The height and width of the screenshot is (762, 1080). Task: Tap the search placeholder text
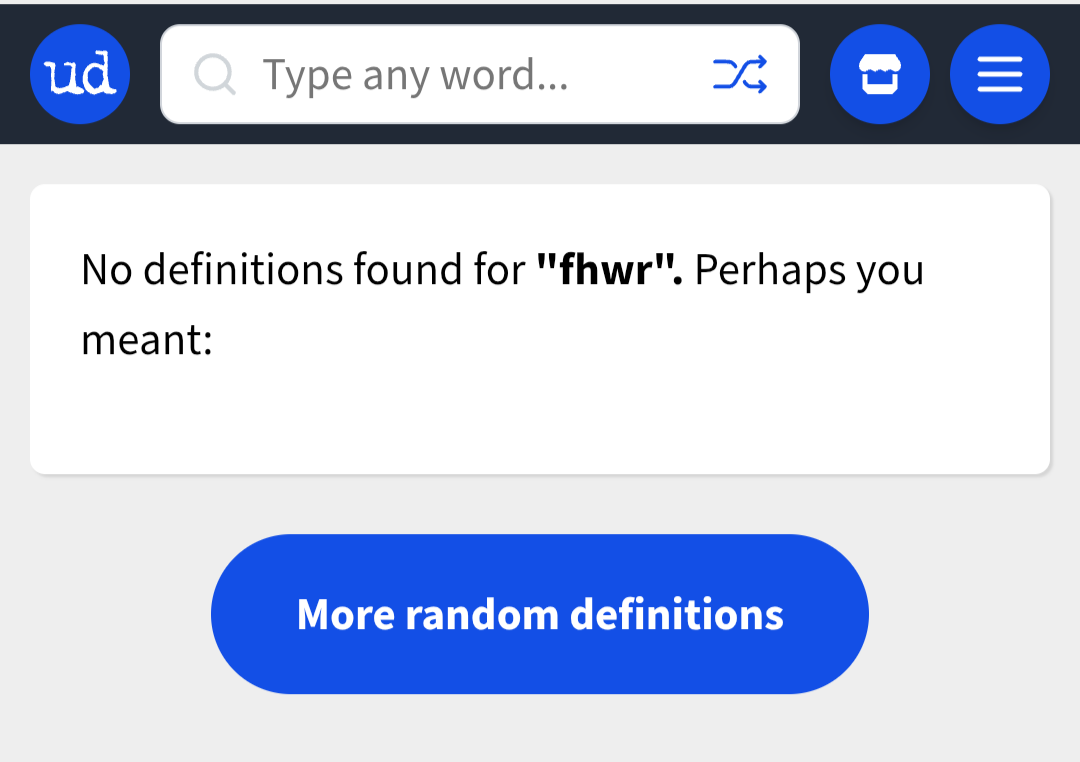coord(415,74)
